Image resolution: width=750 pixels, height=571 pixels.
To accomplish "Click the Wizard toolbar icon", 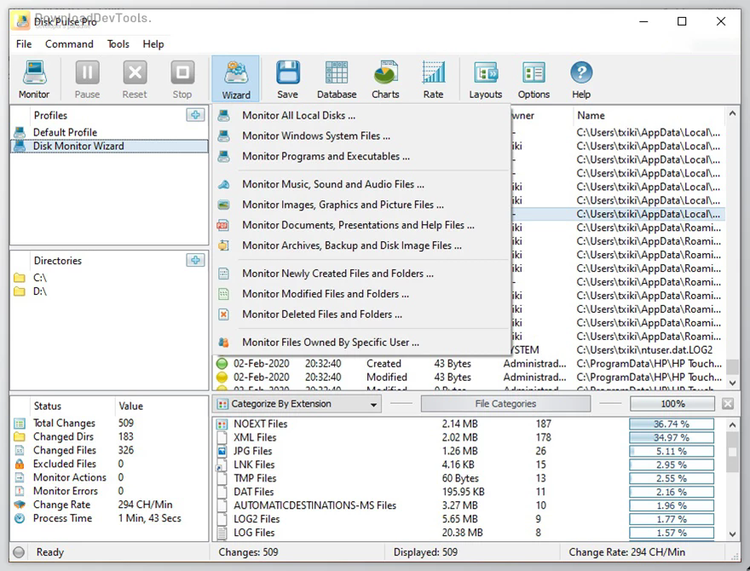I will point(236,79).
